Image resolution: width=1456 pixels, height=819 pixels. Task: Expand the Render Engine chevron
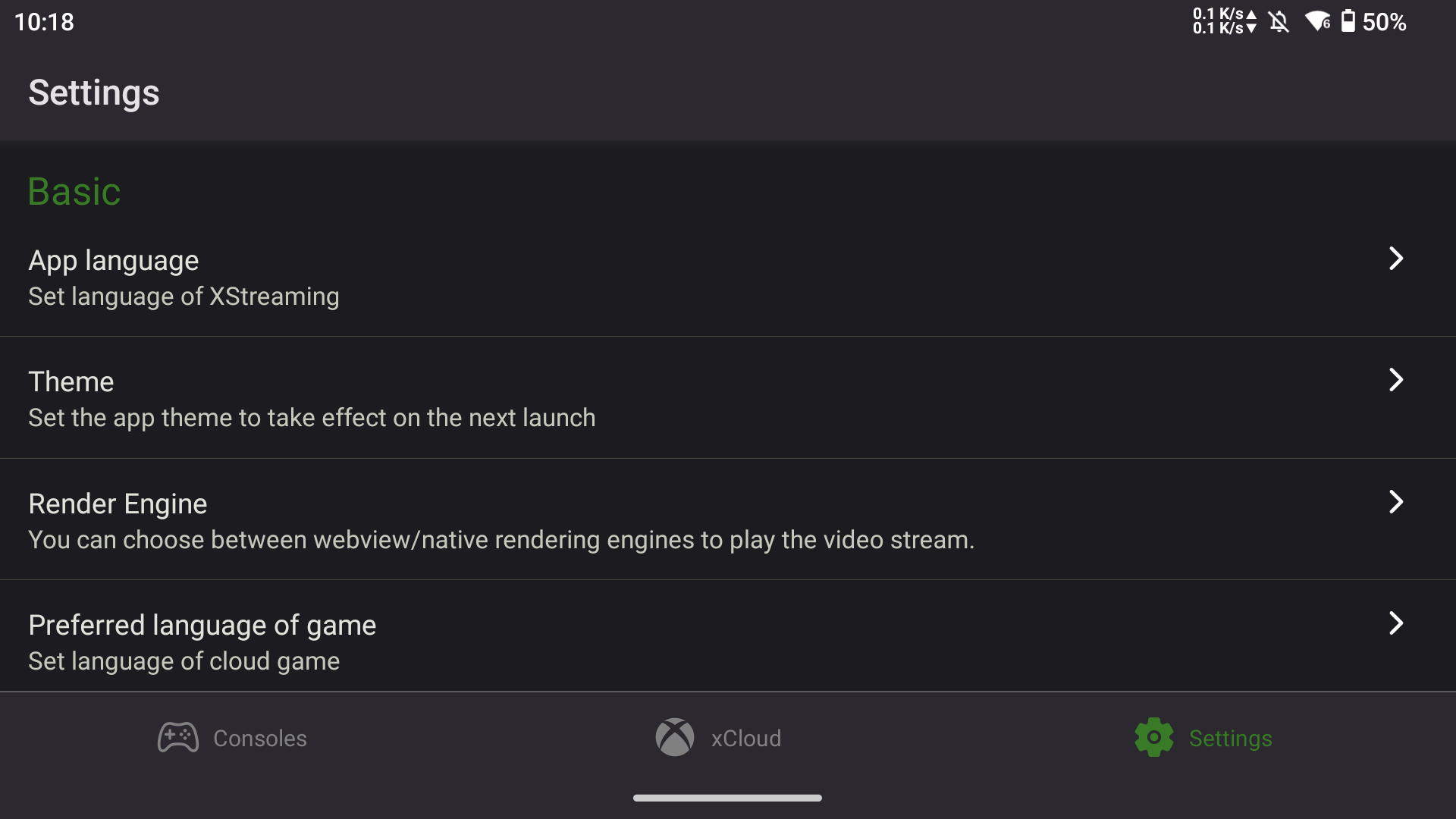[1396, 502]
